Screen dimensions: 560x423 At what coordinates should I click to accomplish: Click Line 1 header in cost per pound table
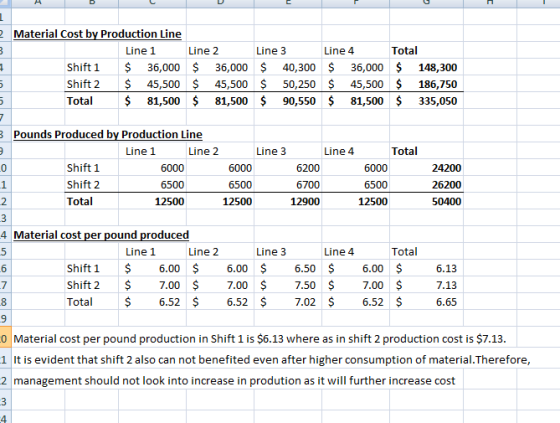[x=152, y=252]
